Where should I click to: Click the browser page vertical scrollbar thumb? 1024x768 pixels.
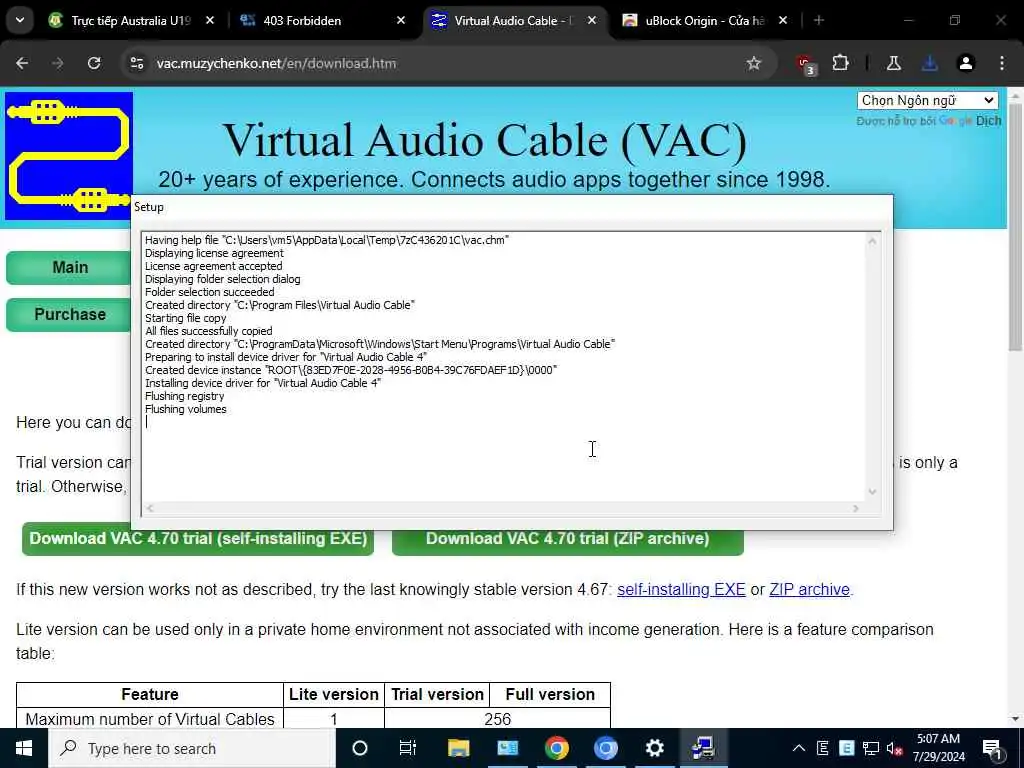click(1015, 229)
